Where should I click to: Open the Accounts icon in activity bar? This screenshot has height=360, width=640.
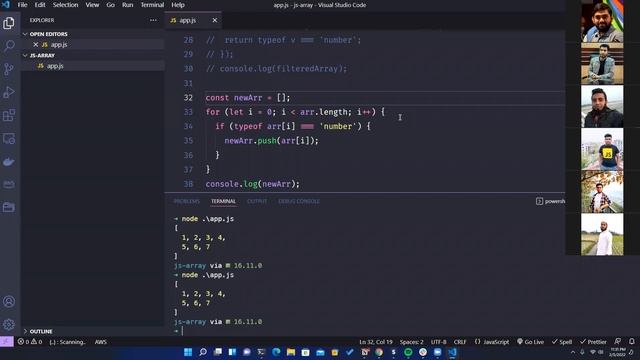click(x=9, y=302)
